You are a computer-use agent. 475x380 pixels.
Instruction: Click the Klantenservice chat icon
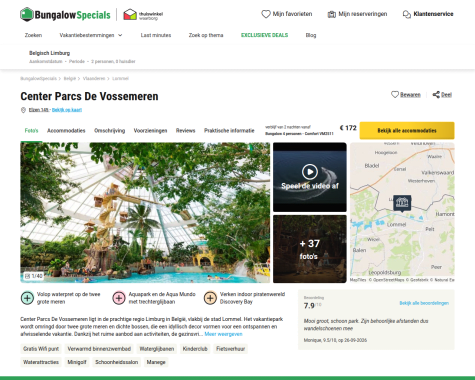point(407,14)
